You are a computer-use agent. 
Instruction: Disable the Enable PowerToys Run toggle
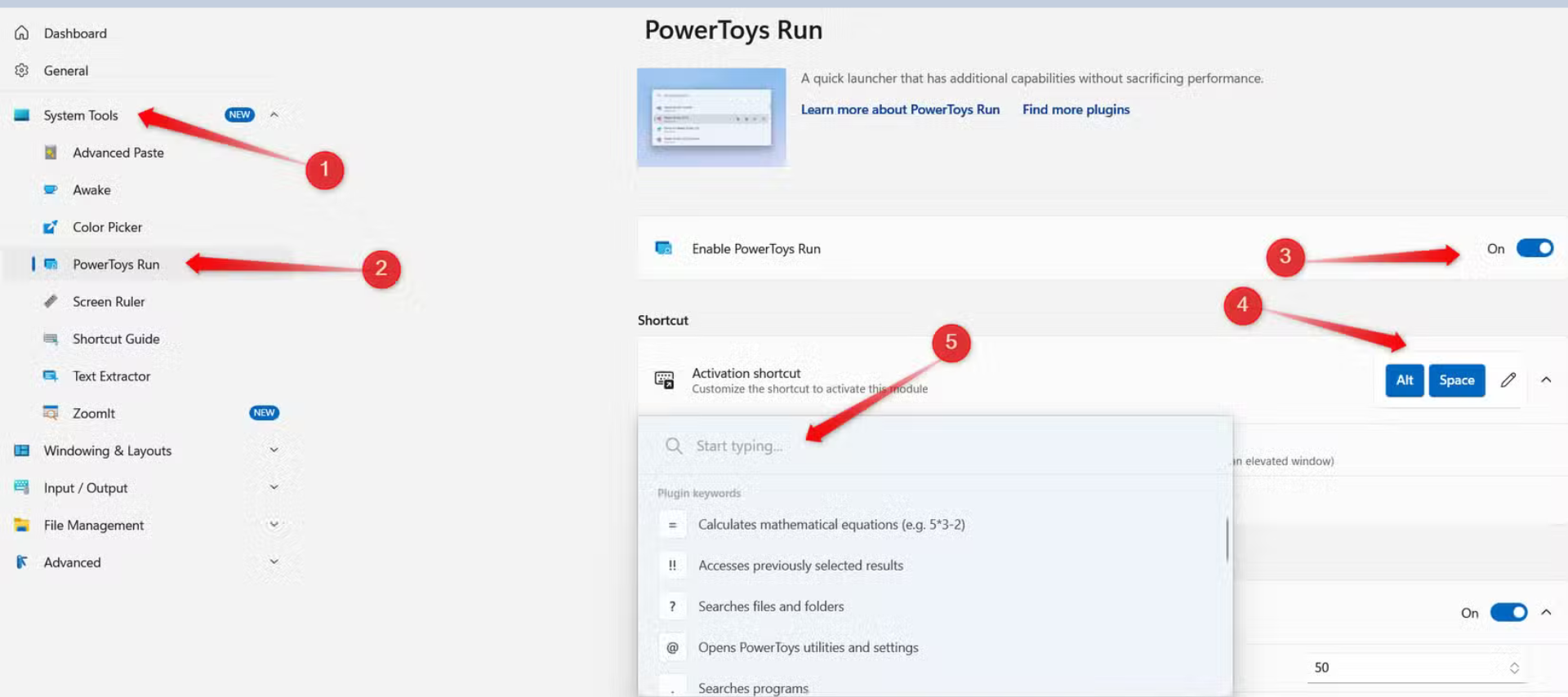(x=1534, y=248)
